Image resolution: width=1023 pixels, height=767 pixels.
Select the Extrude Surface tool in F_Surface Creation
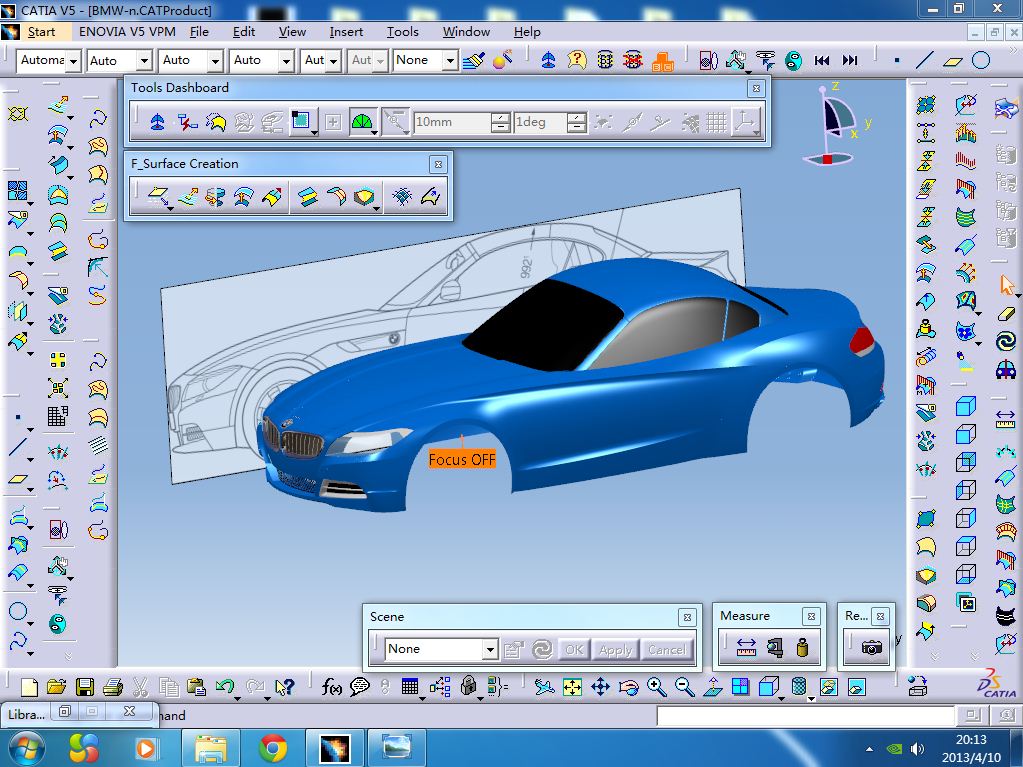click(x=188, y=196)
